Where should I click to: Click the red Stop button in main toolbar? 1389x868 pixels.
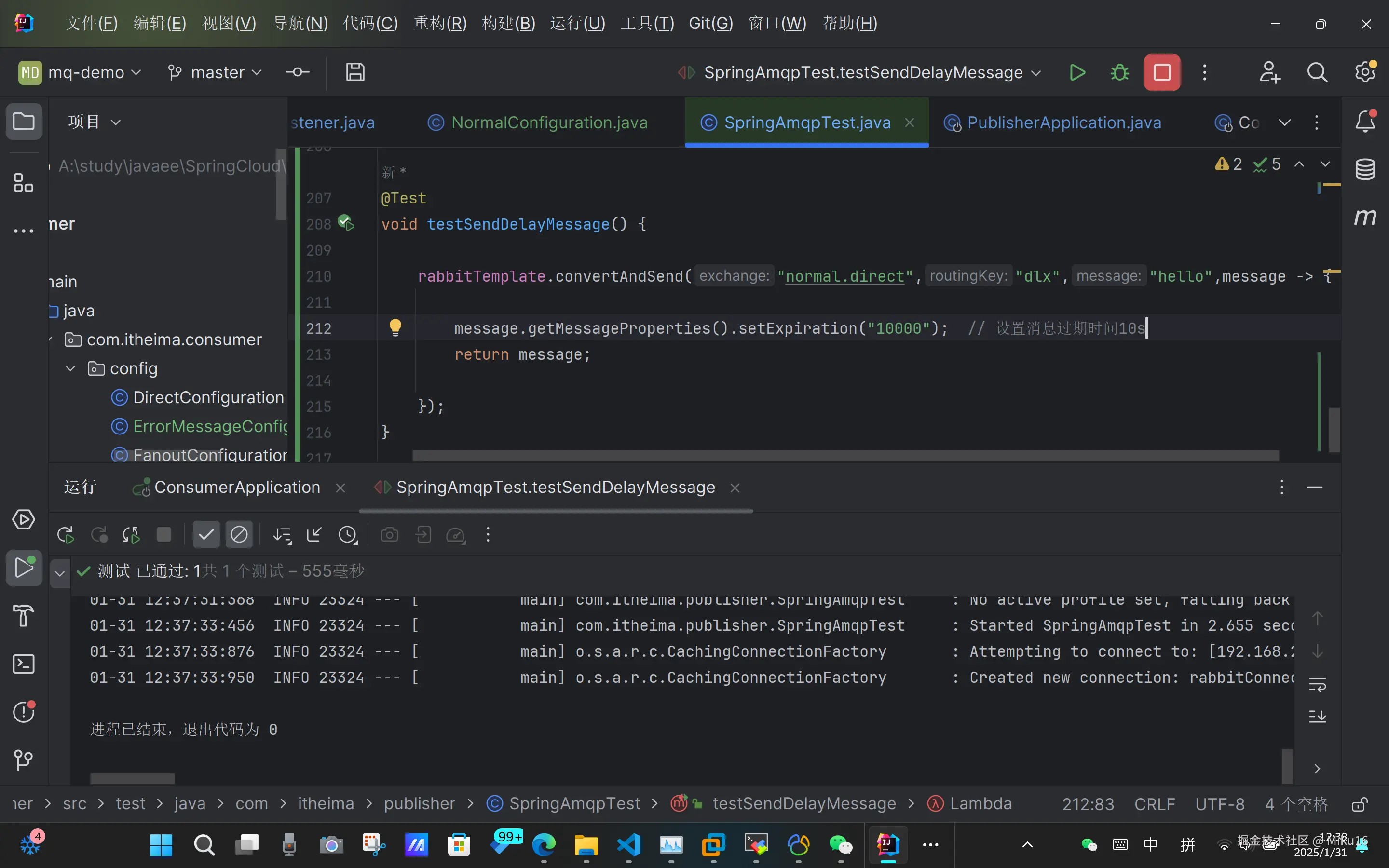pyautogui.click(x=1162, y=72)
